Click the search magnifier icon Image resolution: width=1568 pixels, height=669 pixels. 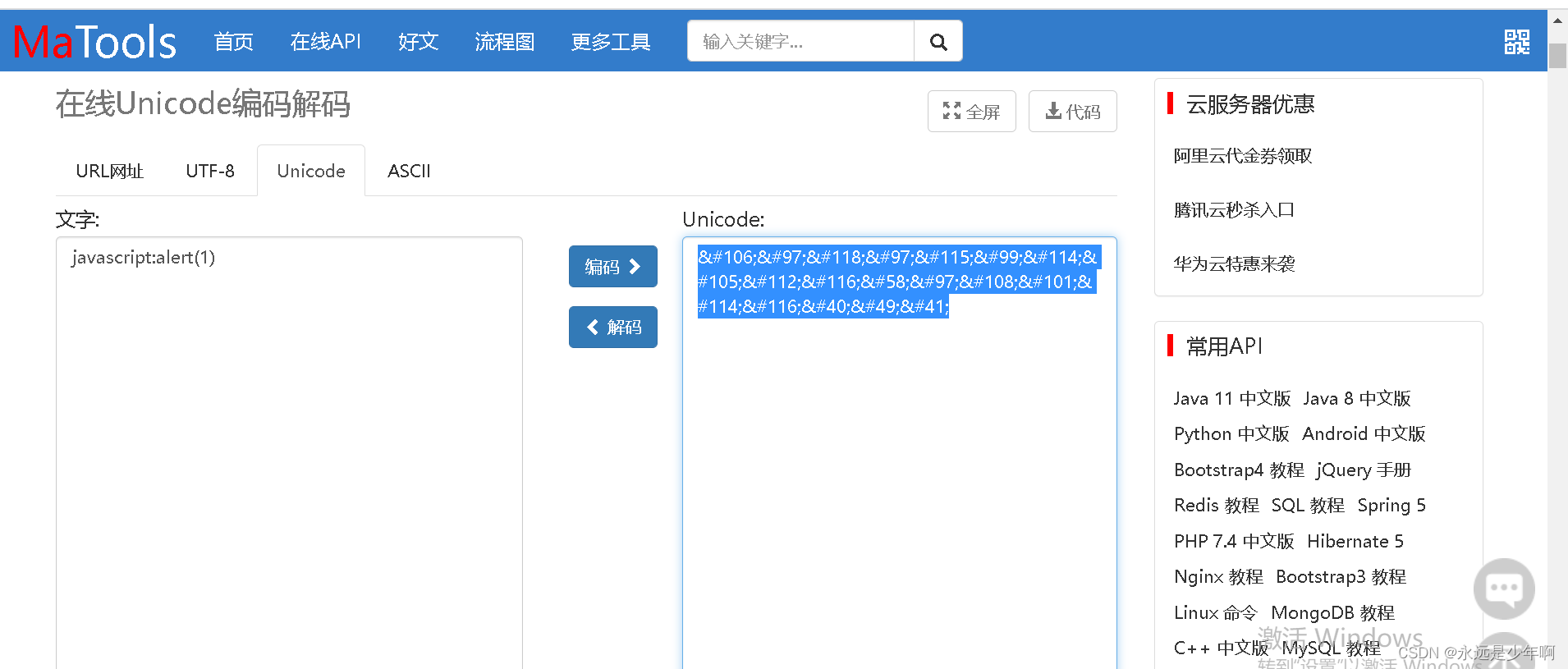pos(938,41)
